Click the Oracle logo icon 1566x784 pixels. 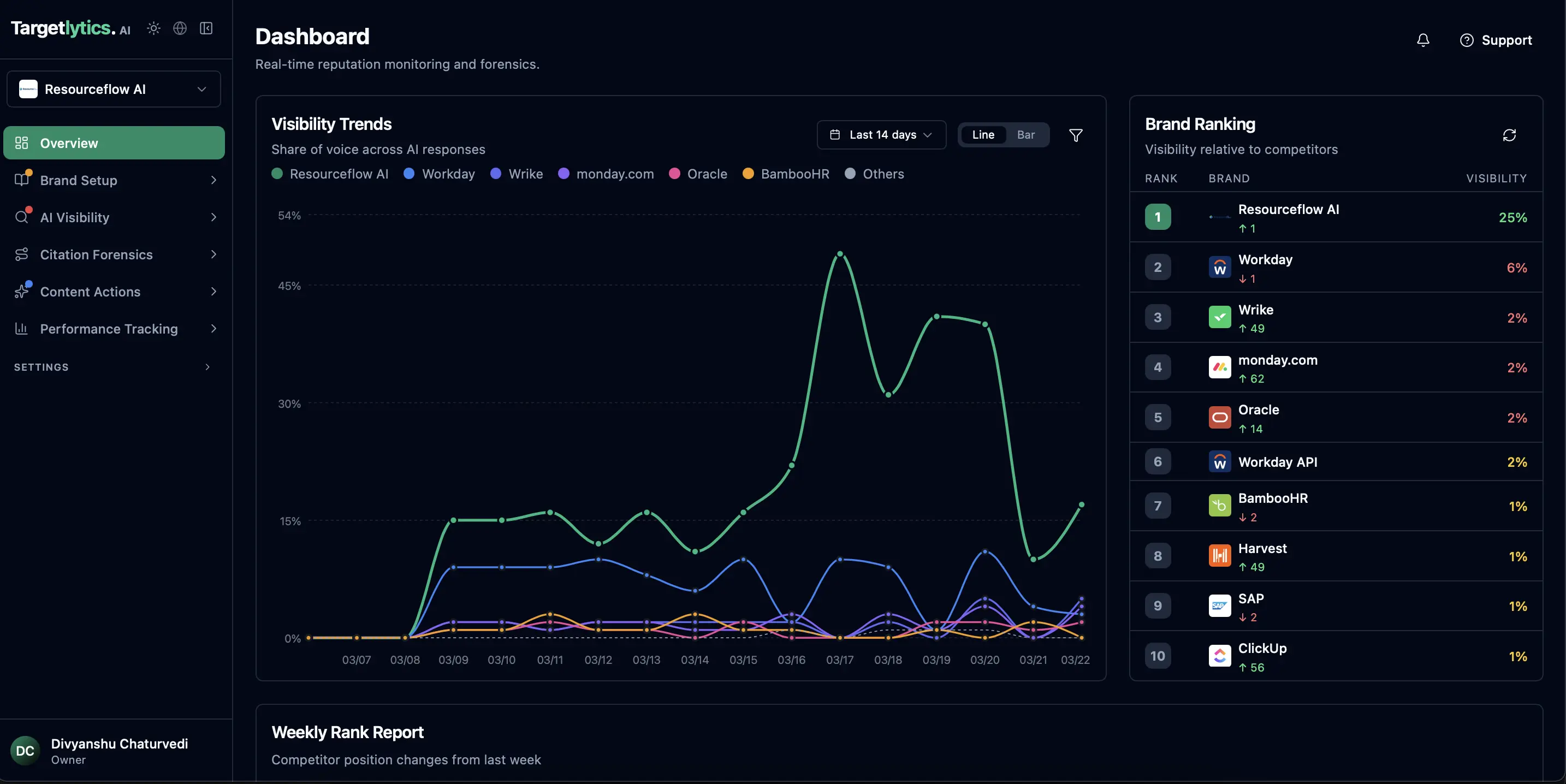pyautogui.click(x=1219, y=418)
